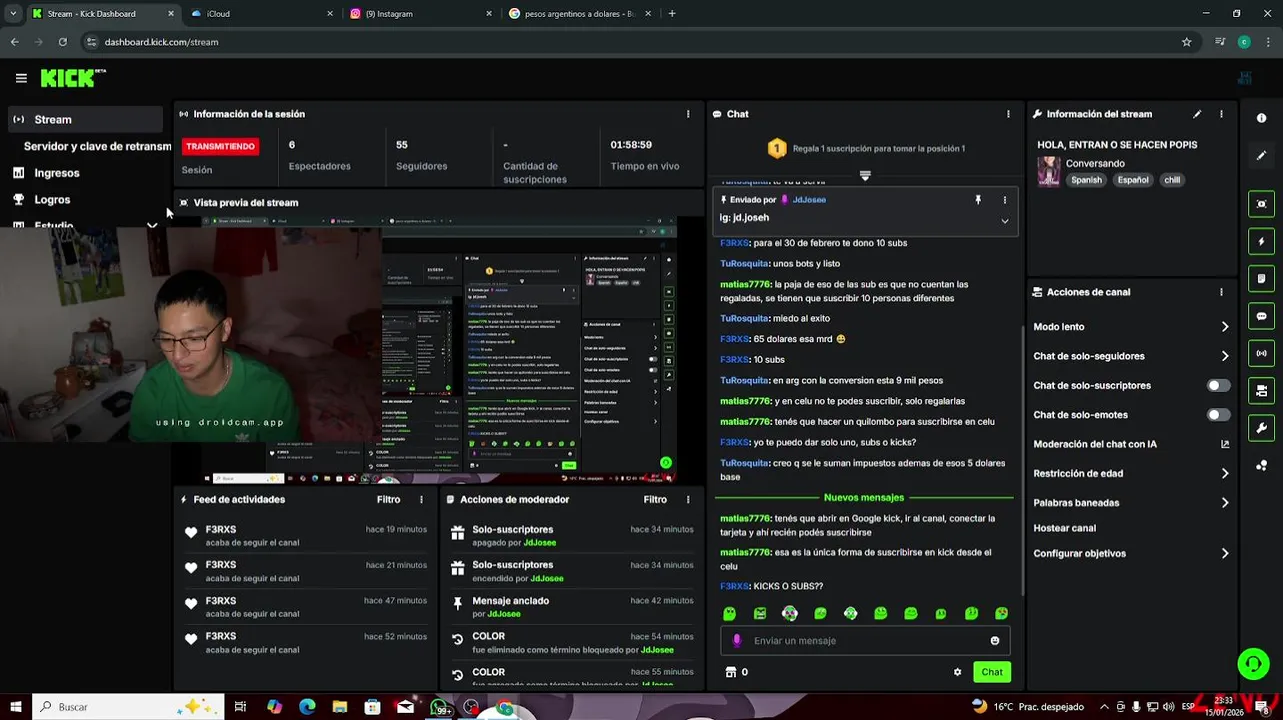Click Hostear canal
The image size is (1283, 720).
[1064, 528]
